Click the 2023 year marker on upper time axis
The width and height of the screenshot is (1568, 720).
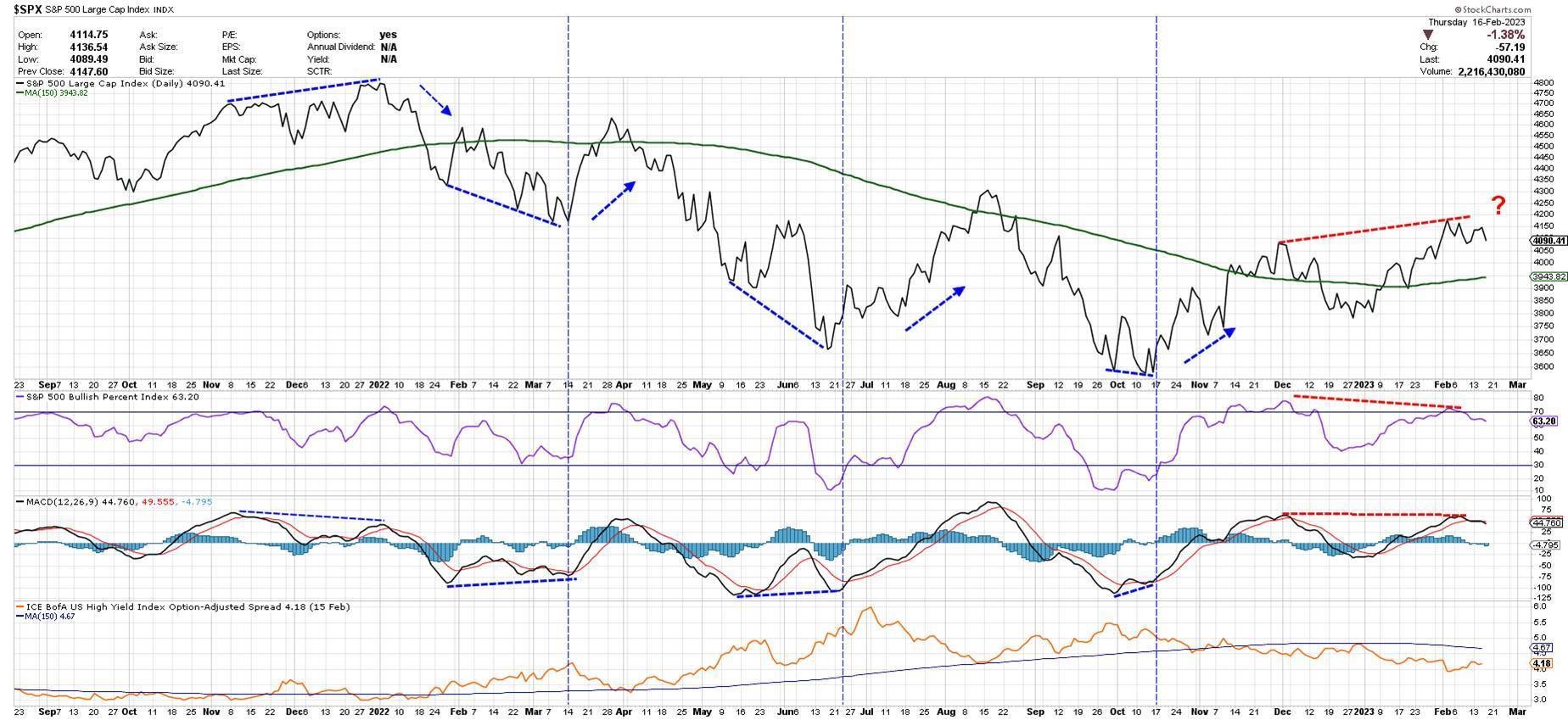coord(1363,384)
